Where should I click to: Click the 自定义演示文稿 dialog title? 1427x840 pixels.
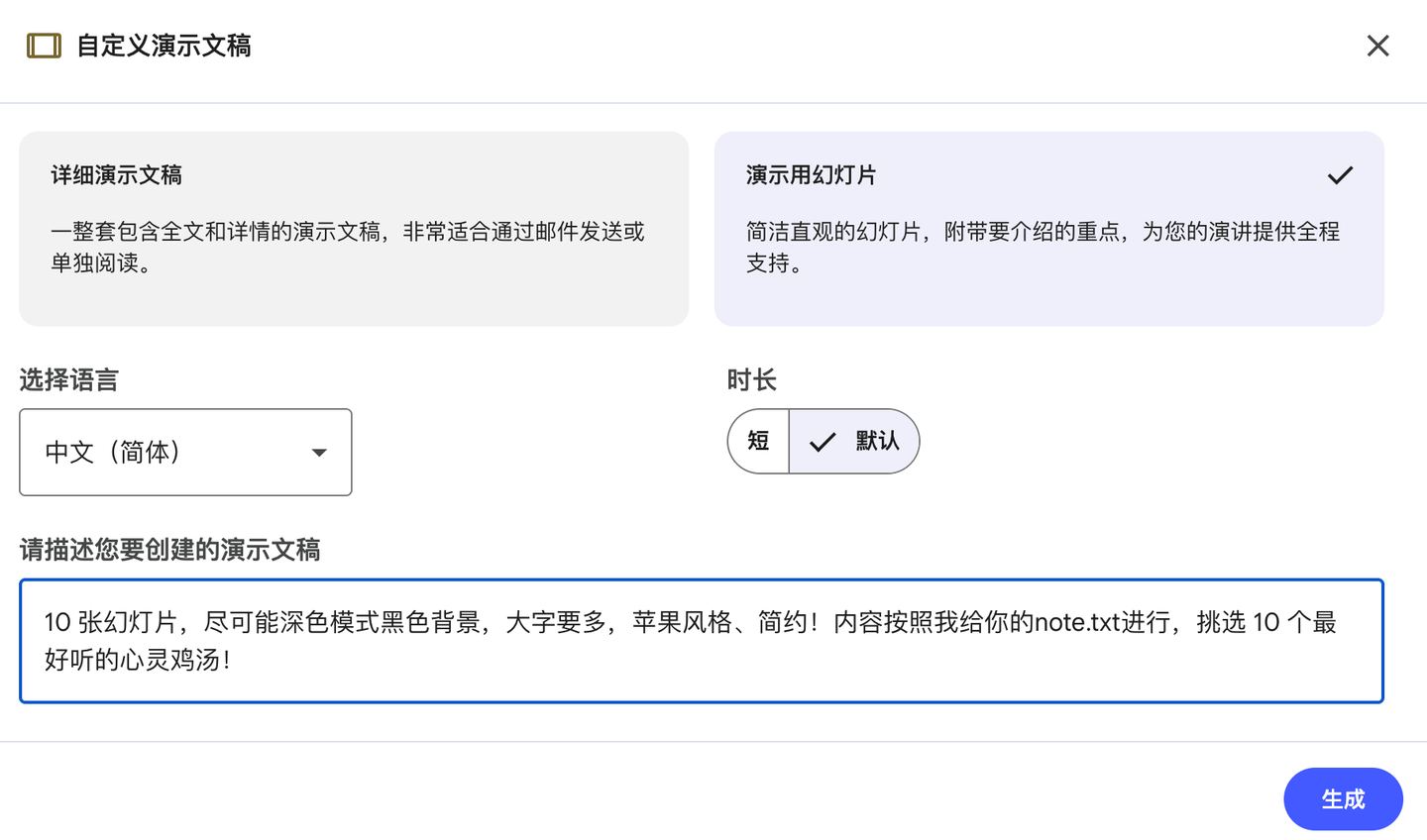(164, 46)
